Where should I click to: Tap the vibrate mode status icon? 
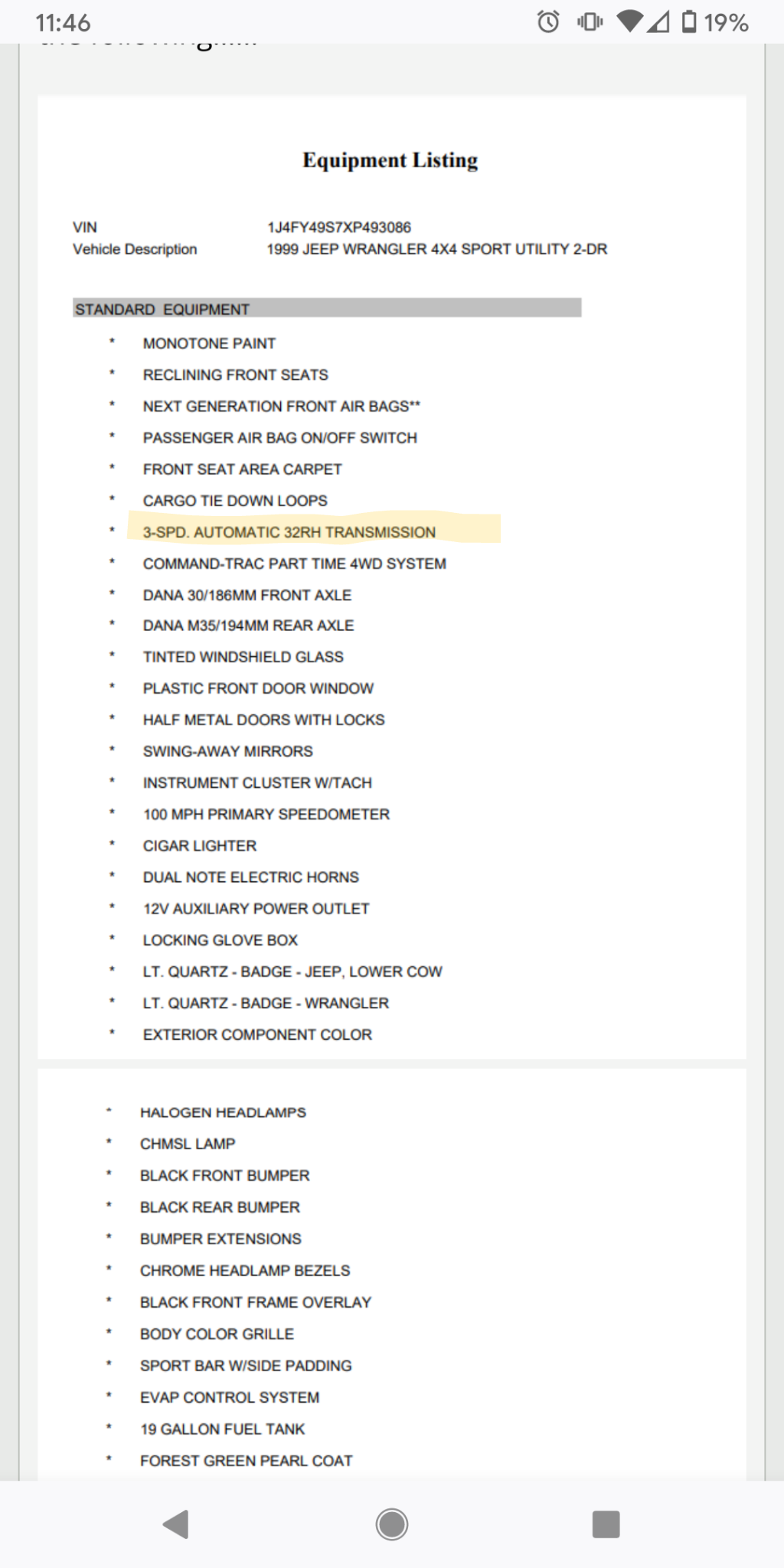click(x=590, y=21)
